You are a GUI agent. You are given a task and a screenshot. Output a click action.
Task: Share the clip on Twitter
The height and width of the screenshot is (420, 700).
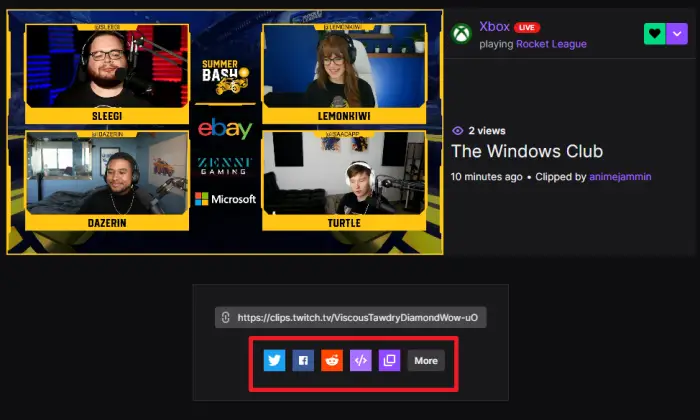click(274, 360)
